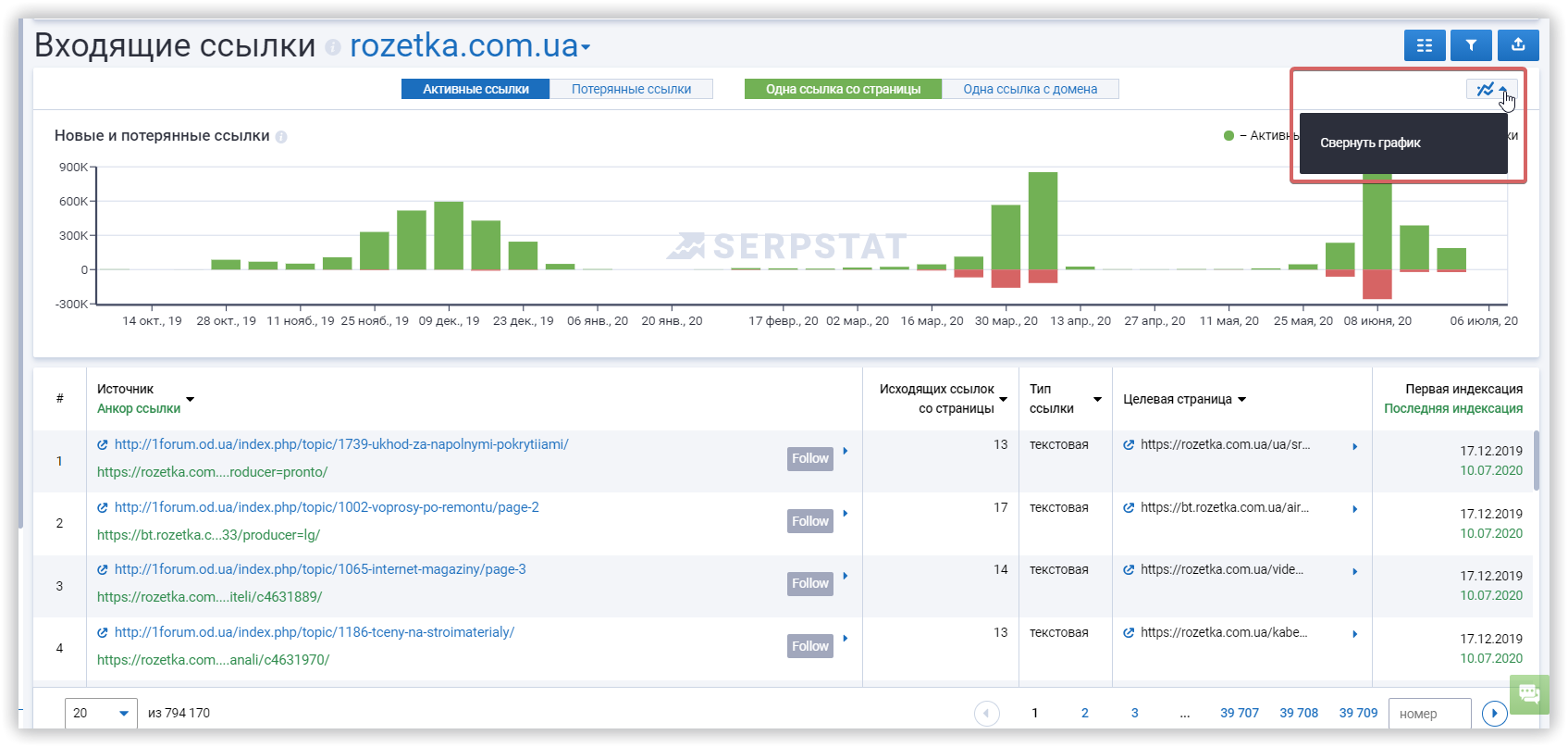Open external icon for rozetka.com.ua/kabe target
This screenshot has width=1568, height=747.
pos(1129,633)
